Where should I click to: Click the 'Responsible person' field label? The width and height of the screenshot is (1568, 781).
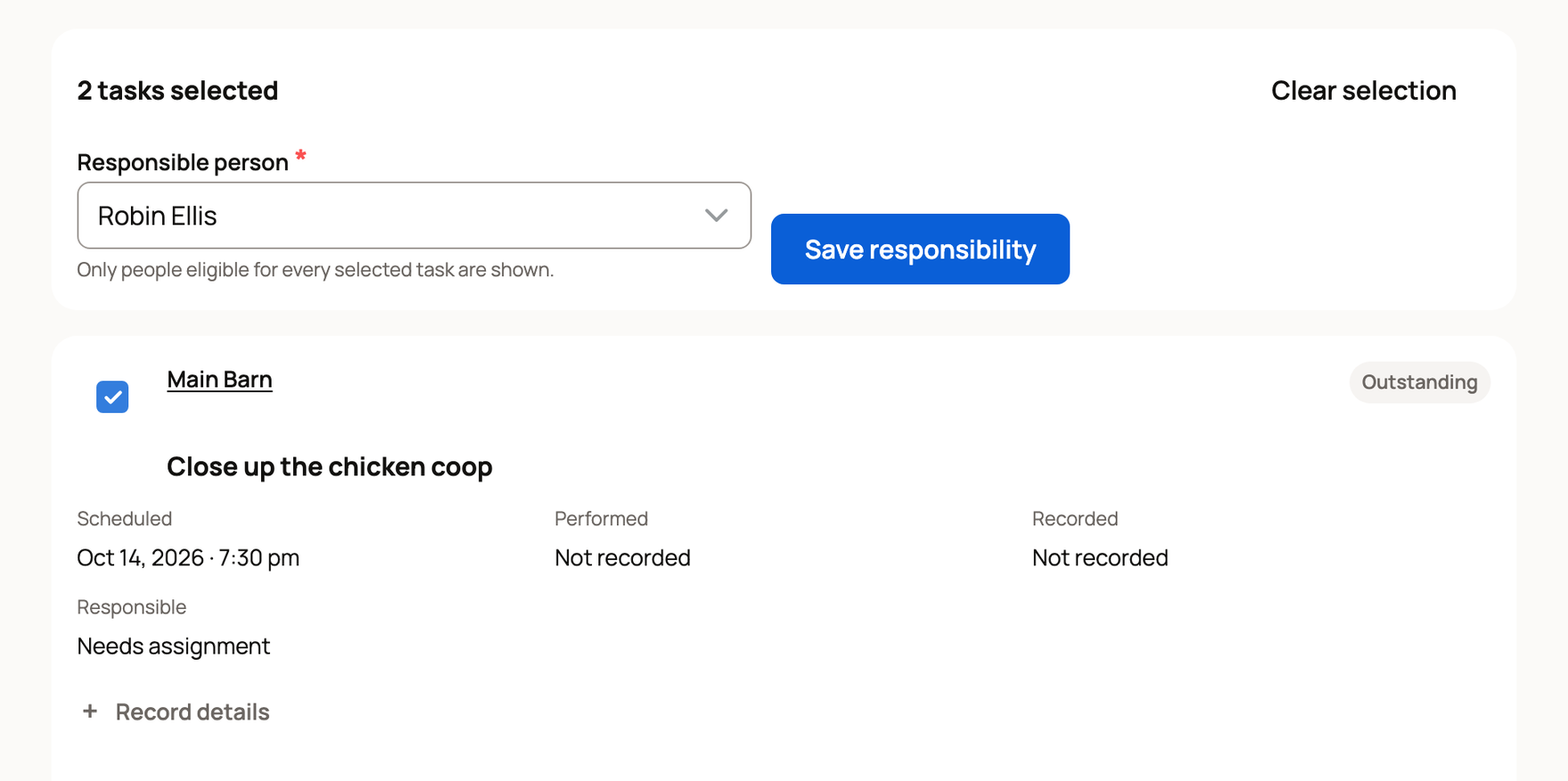[183, 162]
